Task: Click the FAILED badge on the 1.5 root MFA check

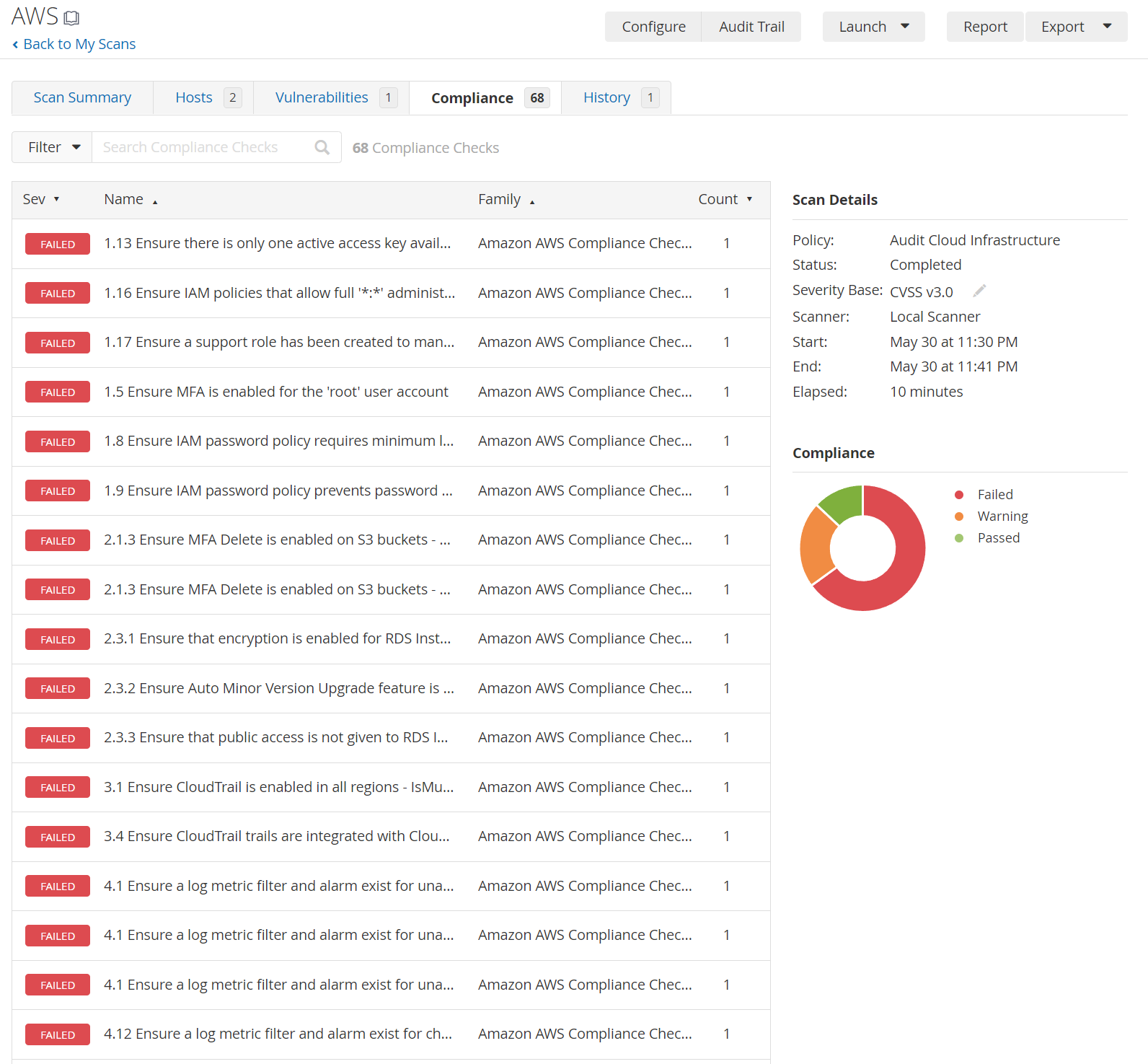Action: pyautogui.click(x=58, y=392)
